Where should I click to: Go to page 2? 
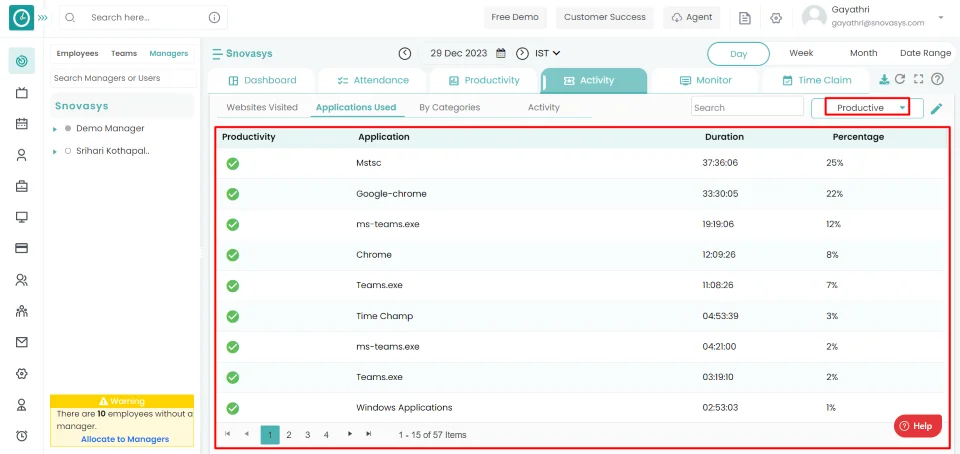(x=289, y=434)
